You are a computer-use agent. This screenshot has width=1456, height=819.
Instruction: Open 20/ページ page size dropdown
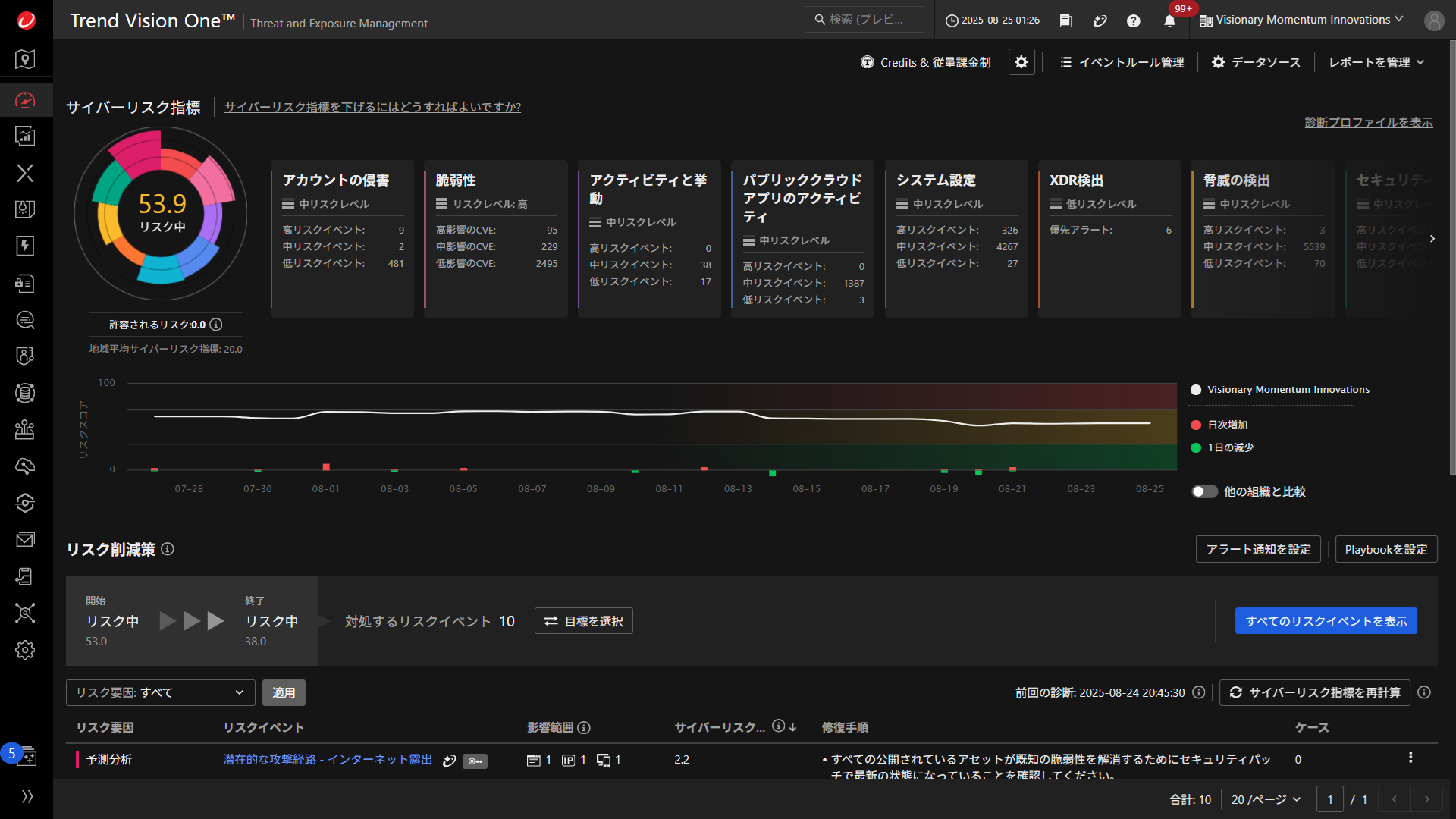(x=1266, y=799)
